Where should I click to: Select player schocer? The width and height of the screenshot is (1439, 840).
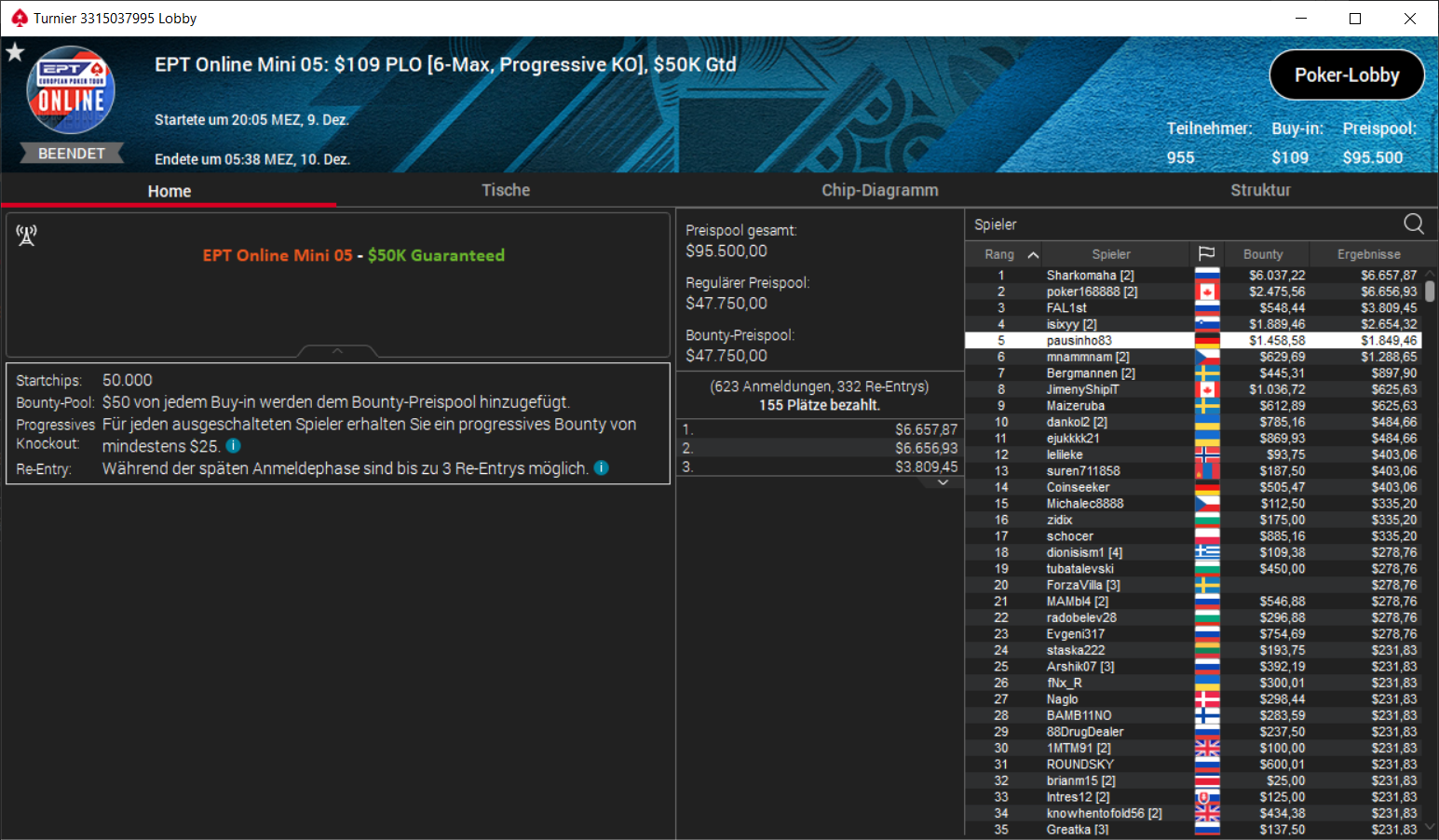point(1193,536)
